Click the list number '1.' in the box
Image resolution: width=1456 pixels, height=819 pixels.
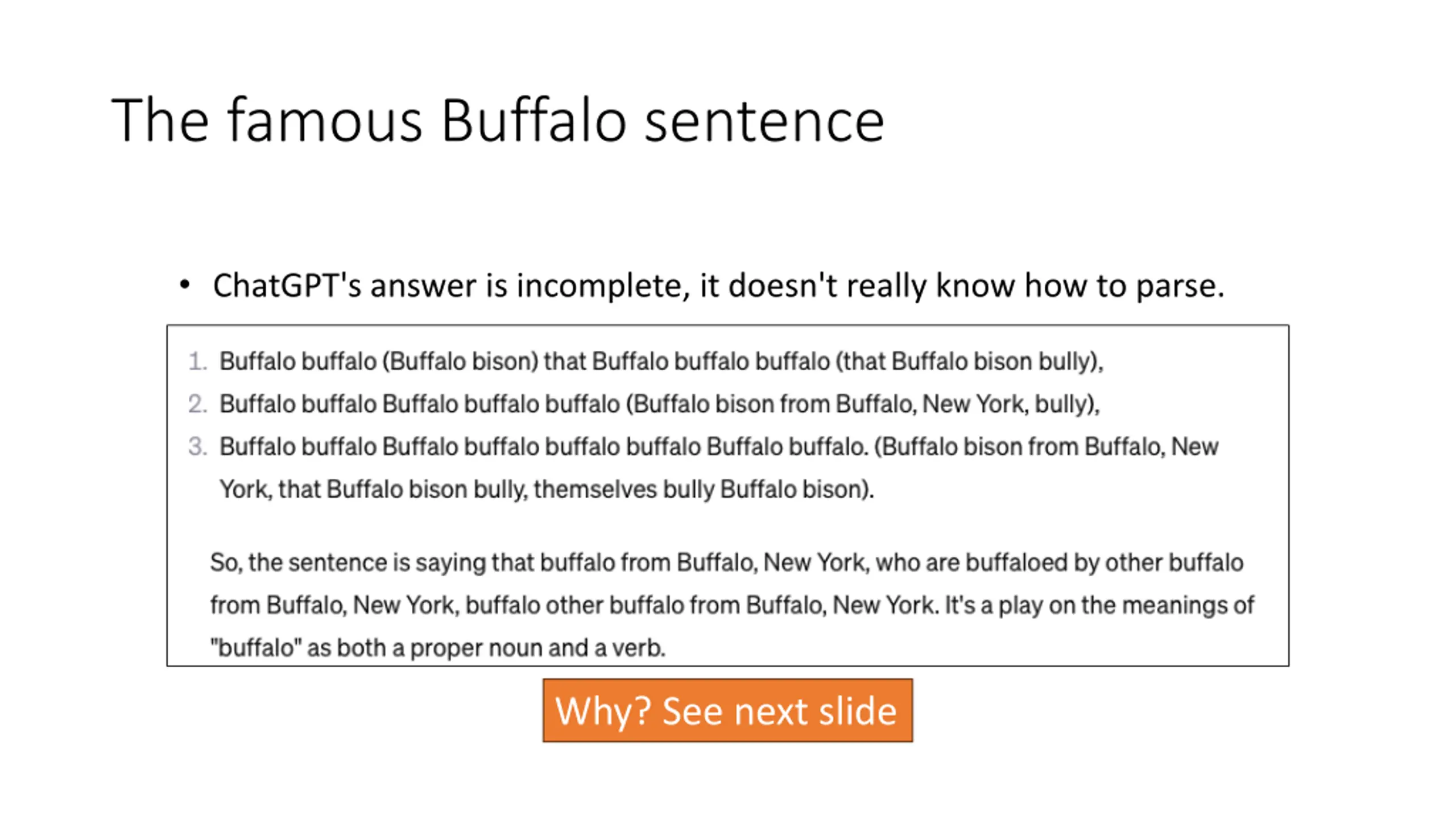pyautogui.click(x=197, y=361)
